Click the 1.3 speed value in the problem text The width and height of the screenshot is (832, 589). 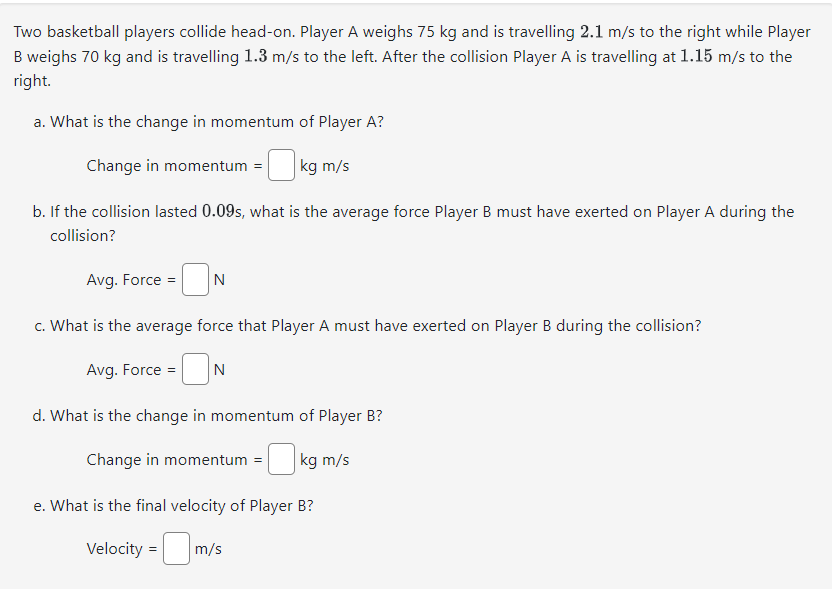tap(255, 56)
